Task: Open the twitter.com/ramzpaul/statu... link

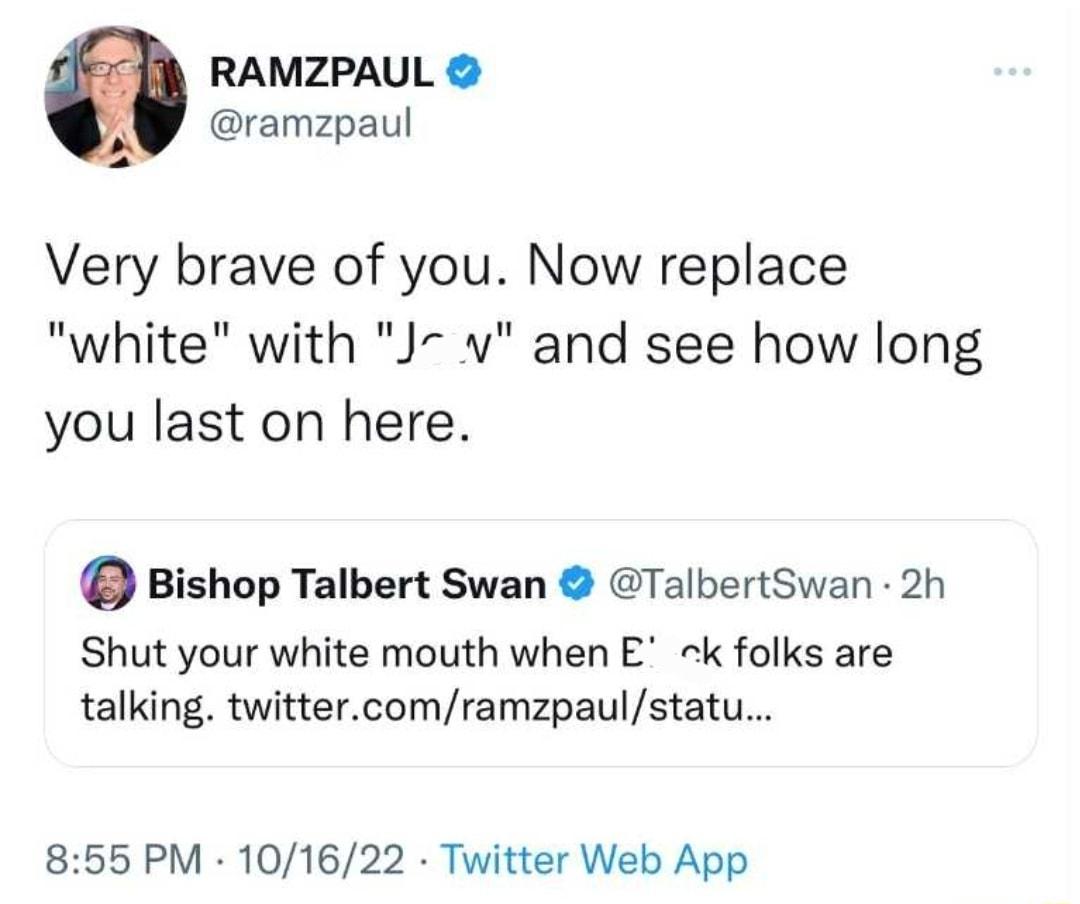Action: (500, 711)
